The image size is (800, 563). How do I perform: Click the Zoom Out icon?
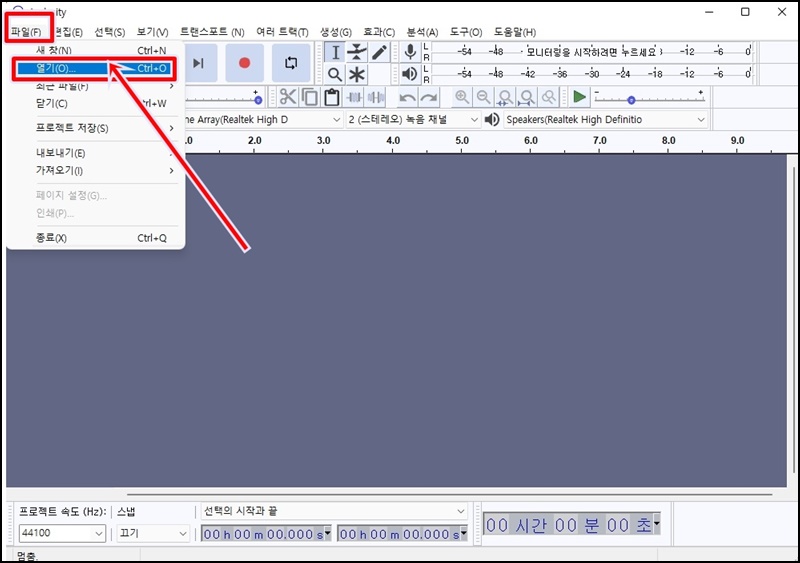tap(483, 97)
